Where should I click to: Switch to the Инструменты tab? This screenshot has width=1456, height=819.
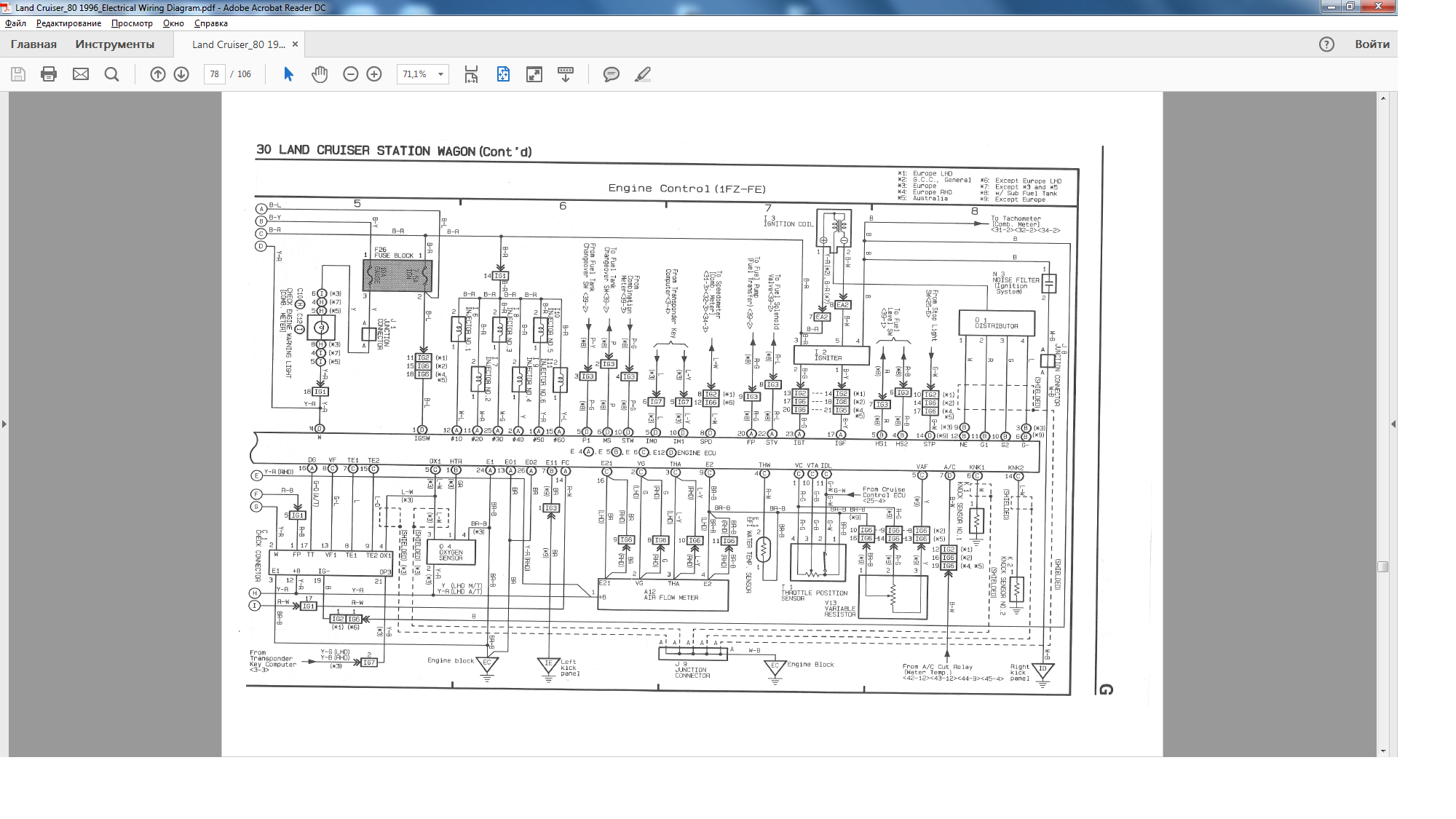115,44
